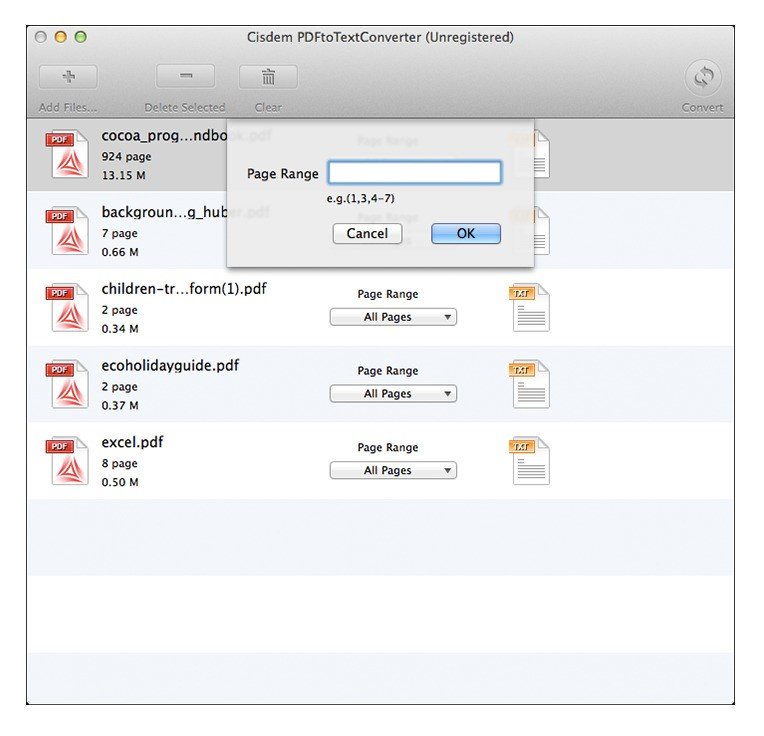Focus the Page Range text field

tap(415, 172)
